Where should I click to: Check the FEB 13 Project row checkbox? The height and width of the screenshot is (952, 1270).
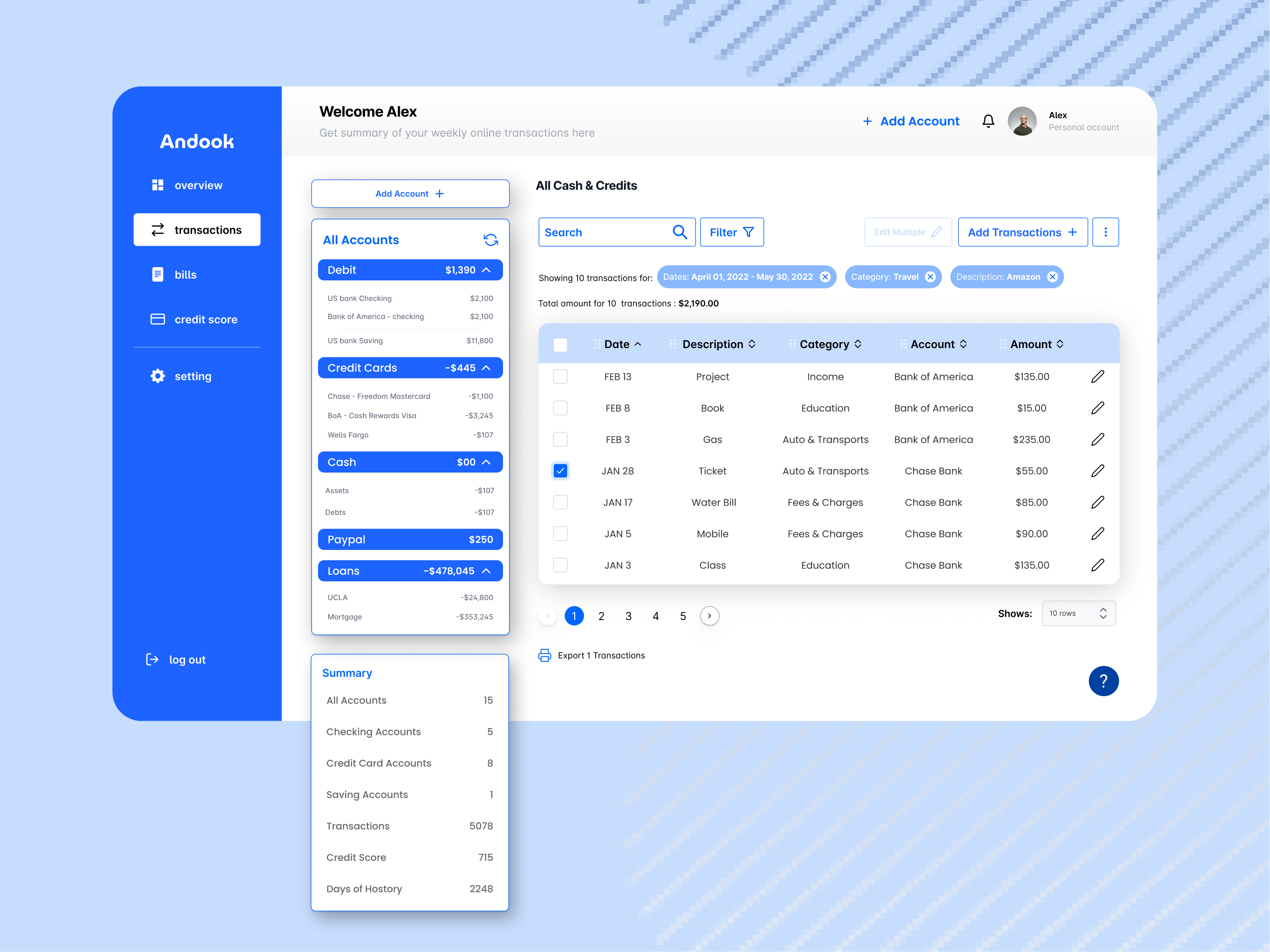(x=560, y=376)
